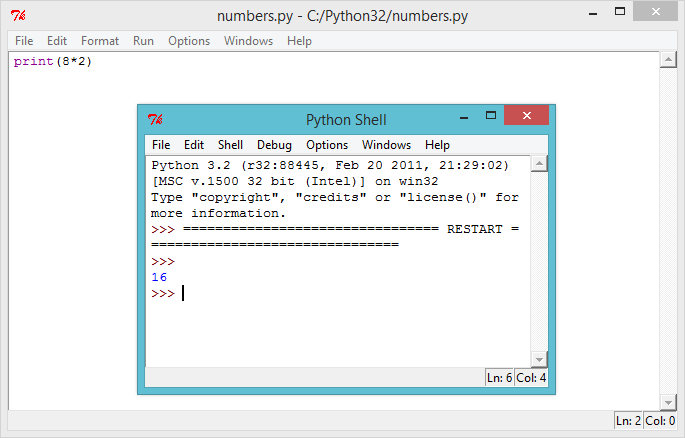
Task: Open the Format menu in the editor
Action: (100, 41)
